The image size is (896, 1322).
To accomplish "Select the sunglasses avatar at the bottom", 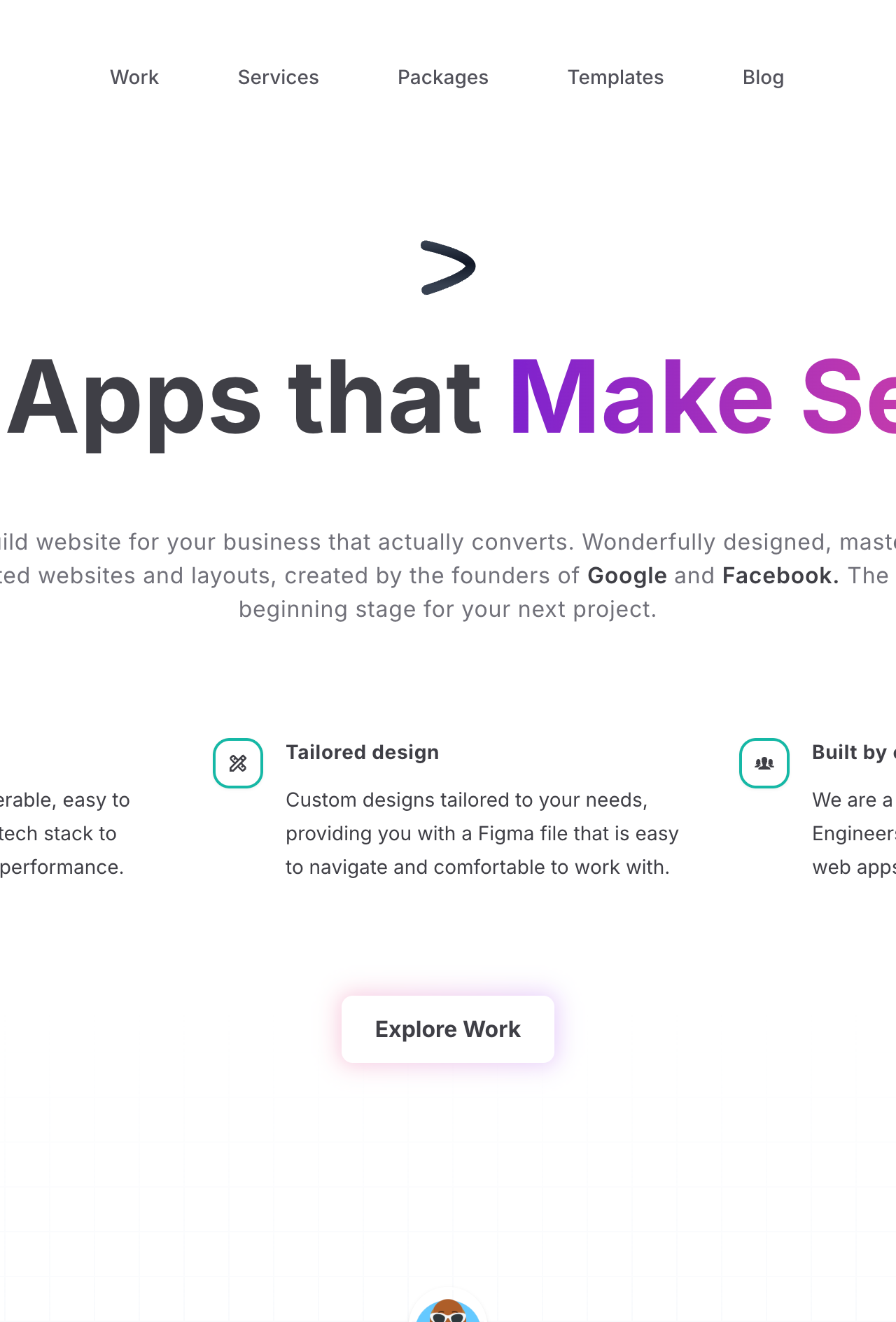I will pyautogui.click(x=448, y=1308).
